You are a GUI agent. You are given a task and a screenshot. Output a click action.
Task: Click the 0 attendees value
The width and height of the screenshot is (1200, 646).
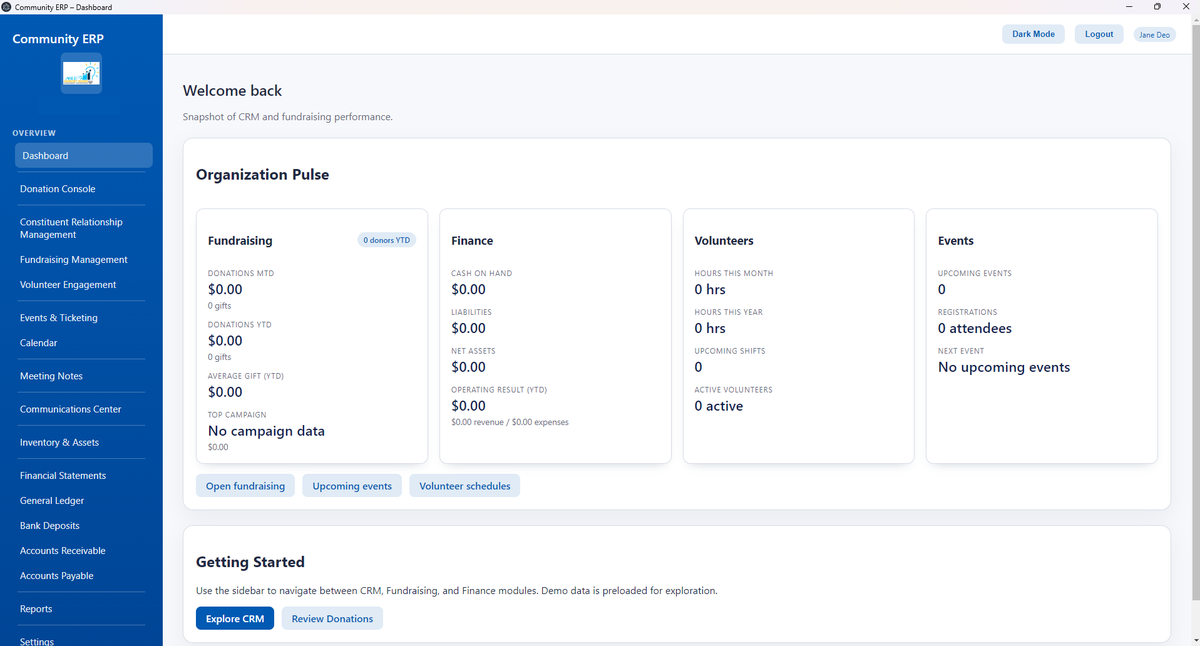(975, 328)
